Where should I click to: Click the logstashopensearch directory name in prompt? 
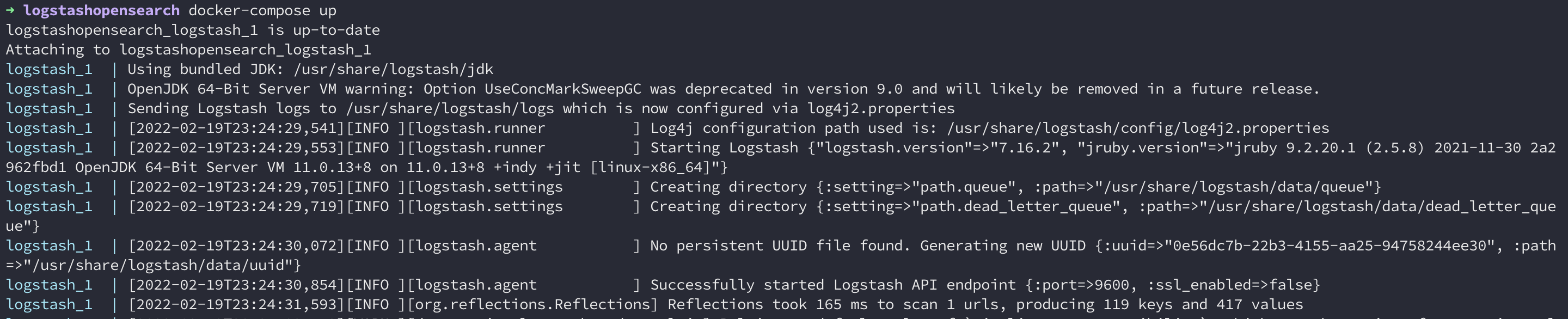pyautogui.click(x=102, y=10)
